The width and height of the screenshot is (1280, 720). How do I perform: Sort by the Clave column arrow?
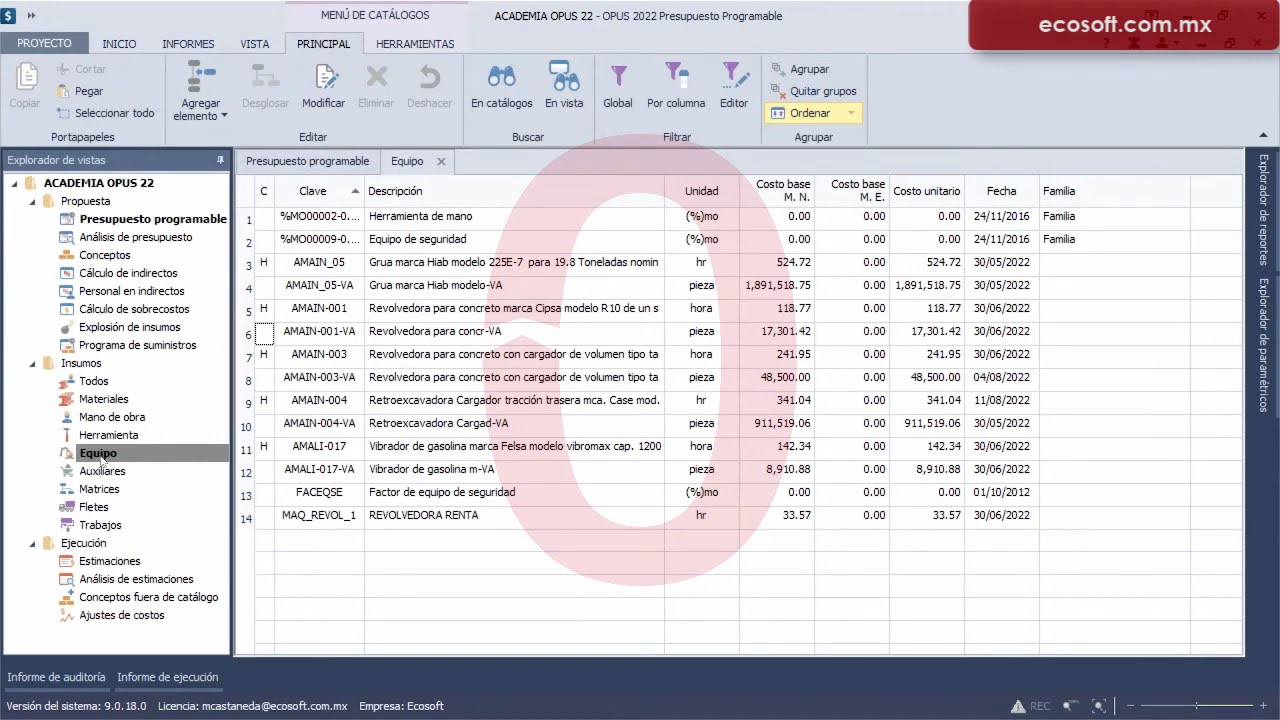coord(355,191)
